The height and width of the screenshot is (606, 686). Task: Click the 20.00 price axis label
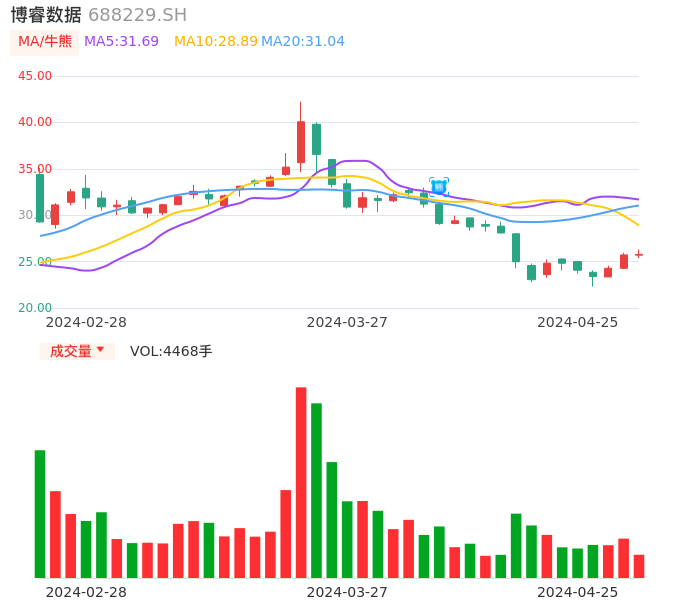pos(35,308)
